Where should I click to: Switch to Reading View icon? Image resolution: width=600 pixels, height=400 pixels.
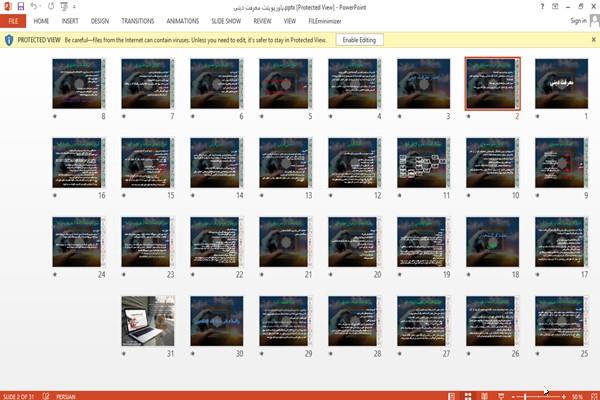[484, 396]
